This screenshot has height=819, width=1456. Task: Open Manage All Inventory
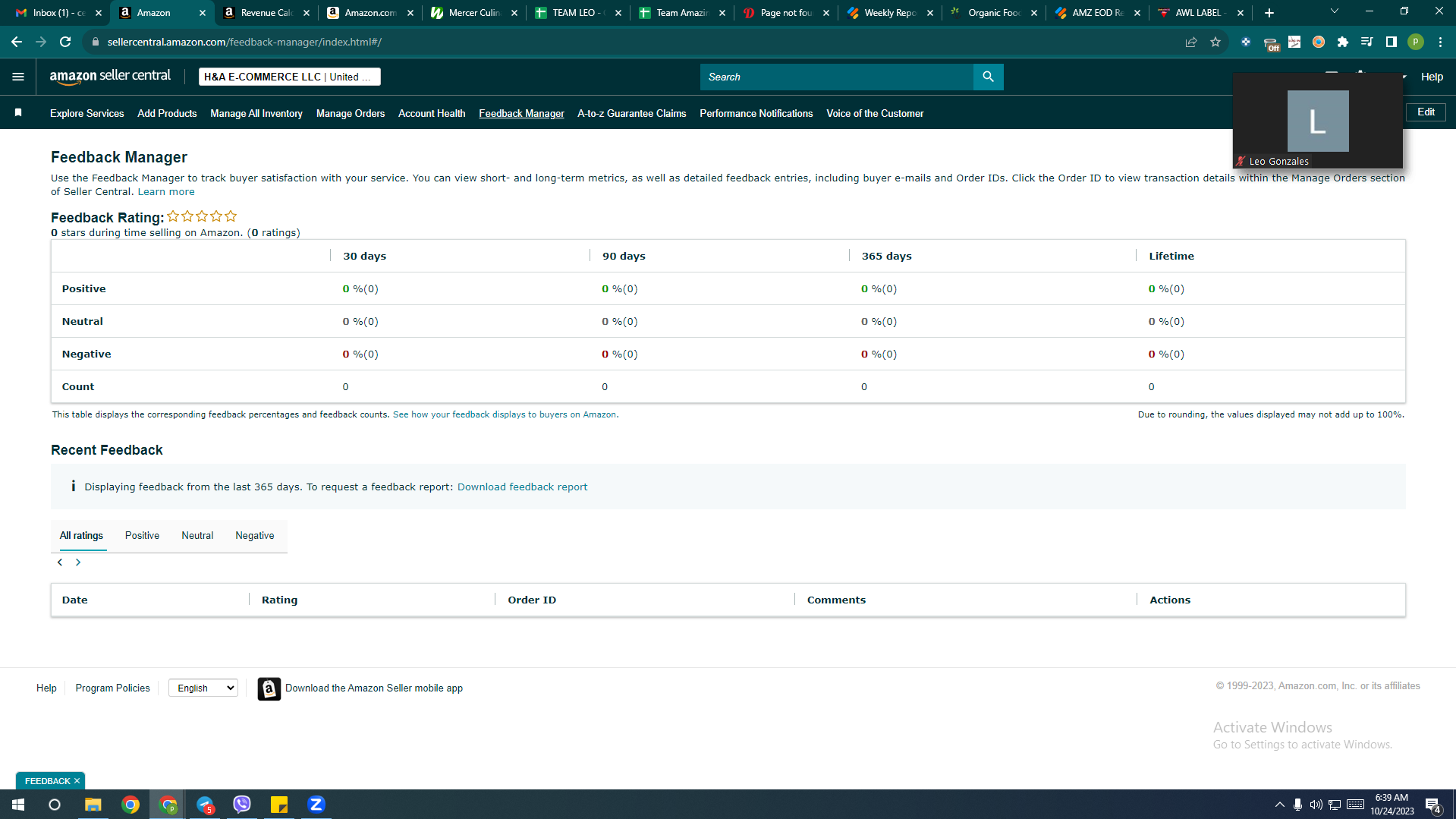coord(256,114)
